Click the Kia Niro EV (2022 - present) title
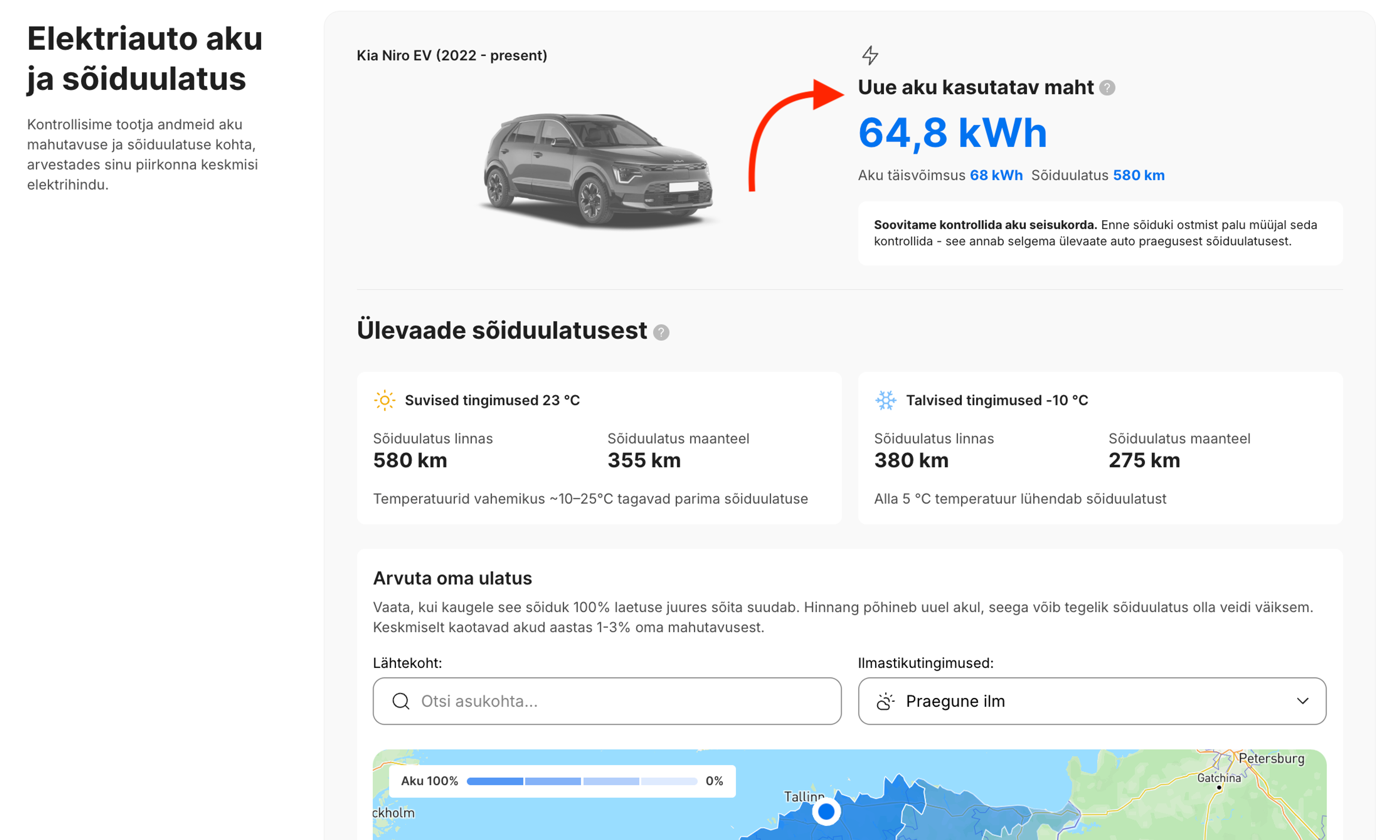Screen dimensions: 1400x840 pyautogui.click(x=452, y=55)
